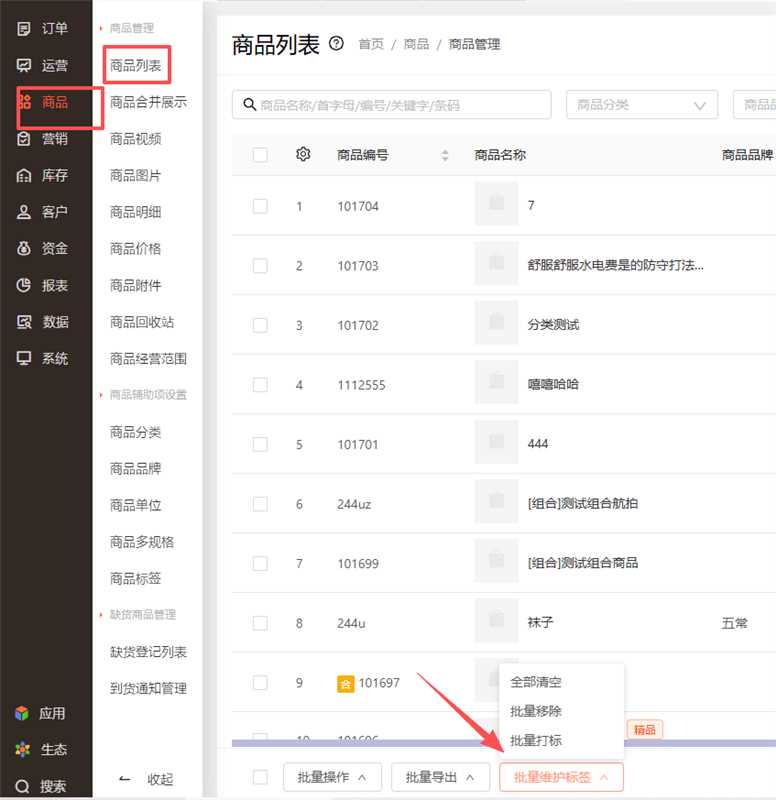
Task: Open the 生态 ecosystem icon
Action: [22, 749]
